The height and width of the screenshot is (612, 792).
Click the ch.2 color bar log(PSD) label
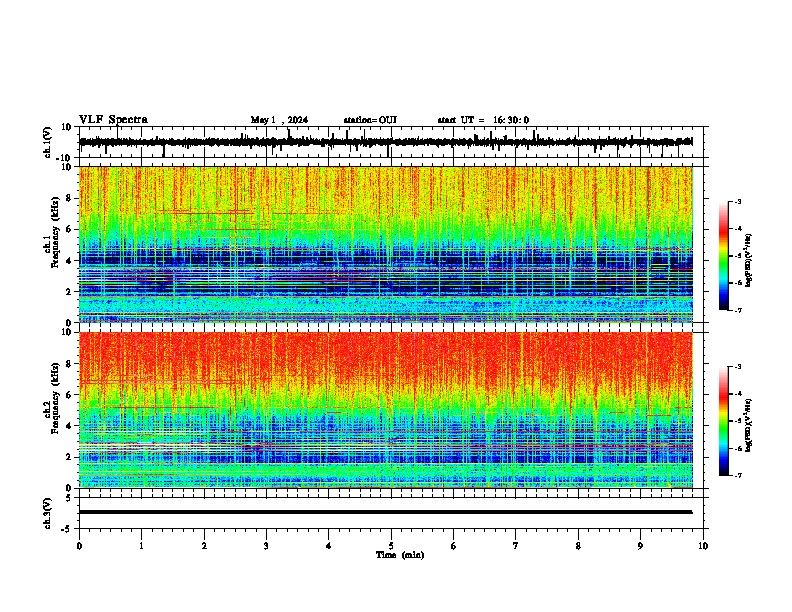749,425
